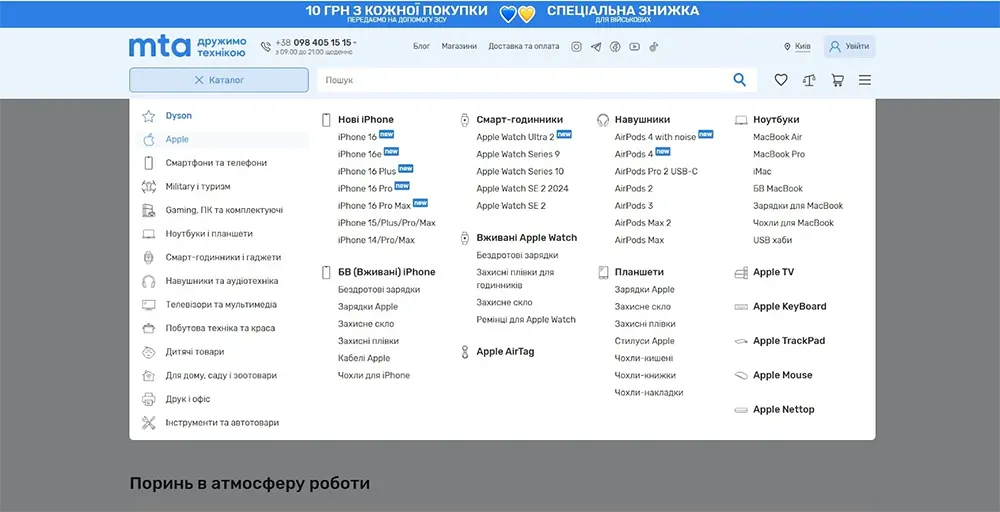Click the Увійти login button
This screenshot has height=512, width=1000.
849,47
